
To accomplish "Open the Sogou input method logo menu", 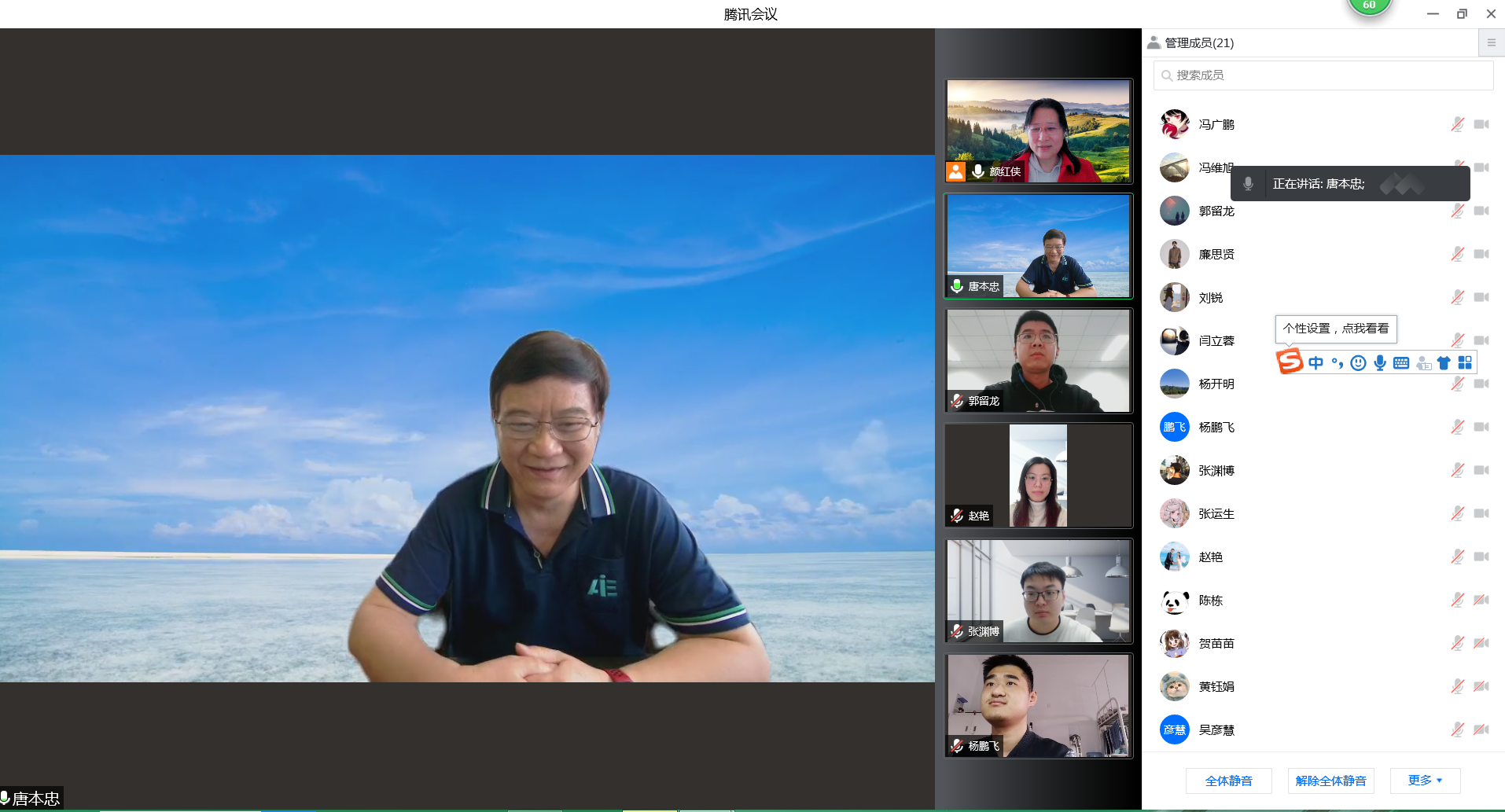I will 1290,362.
